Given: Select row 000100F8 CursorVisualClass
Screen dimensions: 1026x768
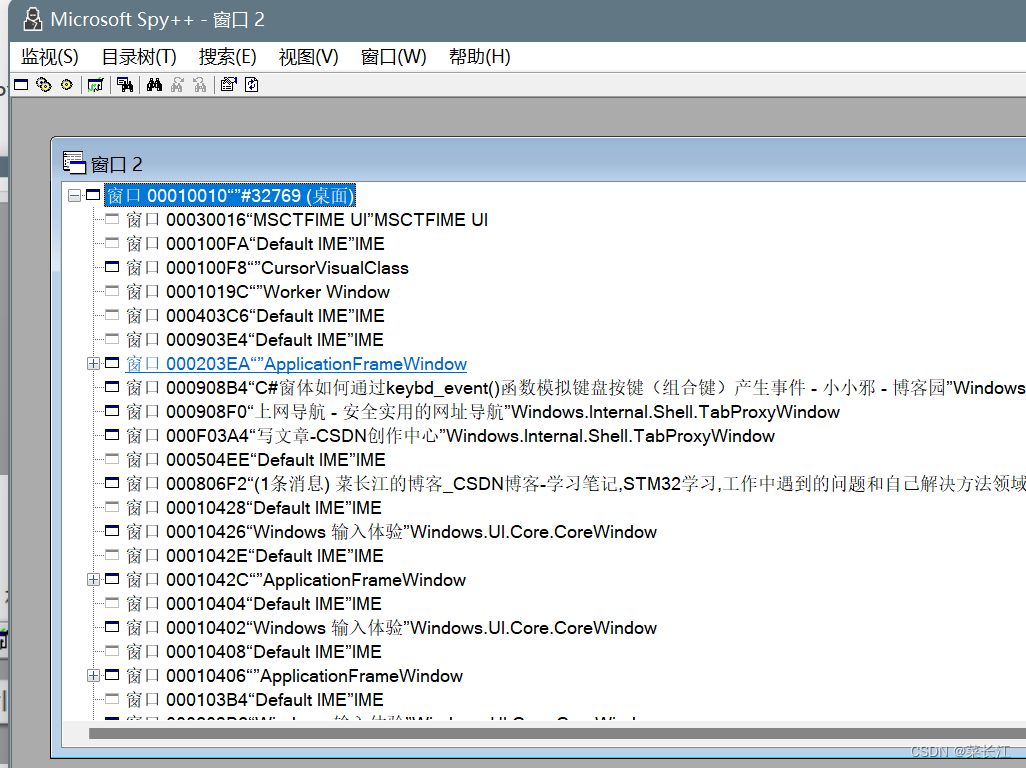Looking at the screenshot, I should 267,268.
